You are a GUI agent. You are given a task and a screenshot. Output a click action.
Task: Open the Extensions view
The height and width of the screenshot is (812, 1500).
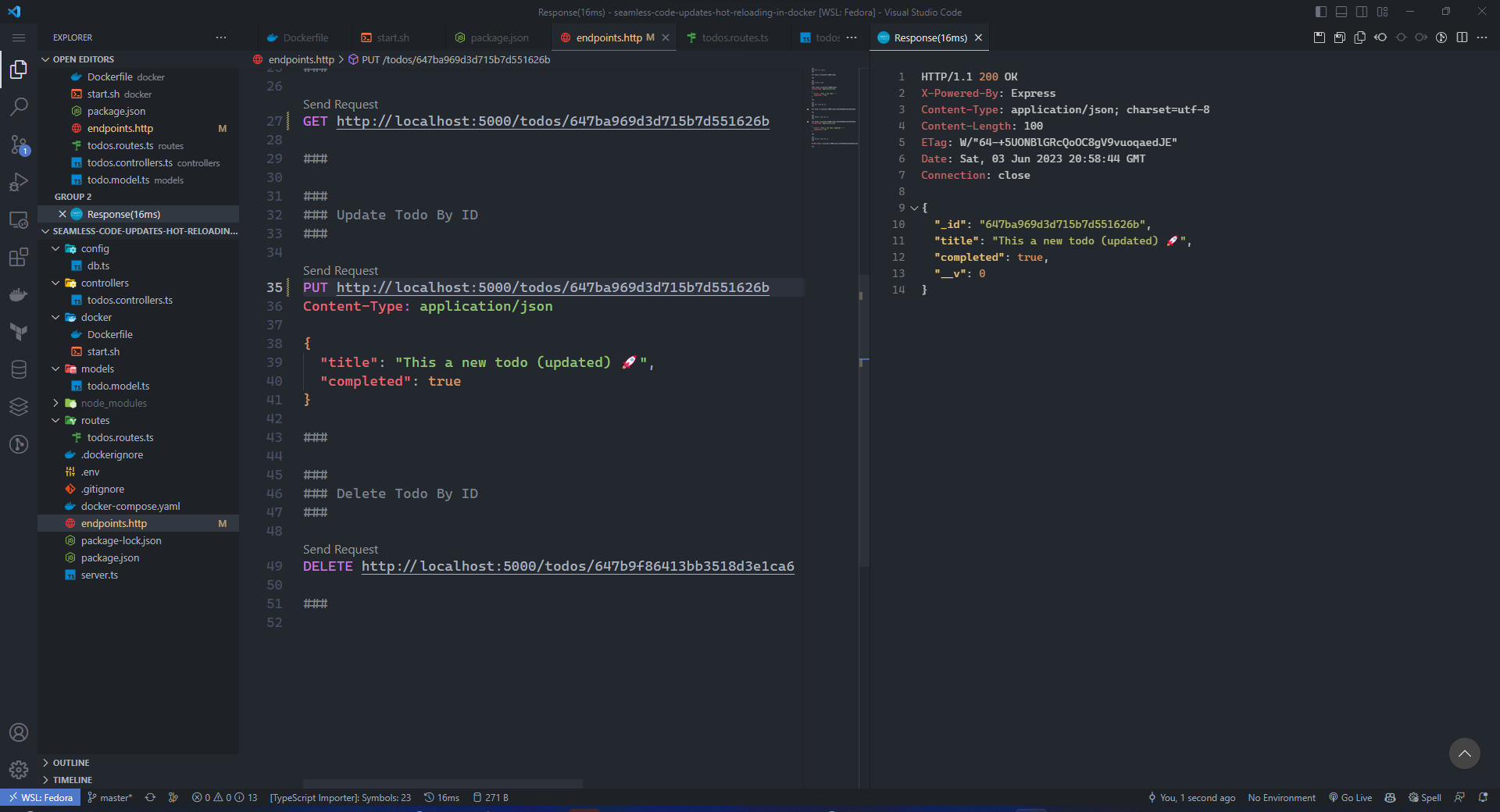click(x=19, y=258)
